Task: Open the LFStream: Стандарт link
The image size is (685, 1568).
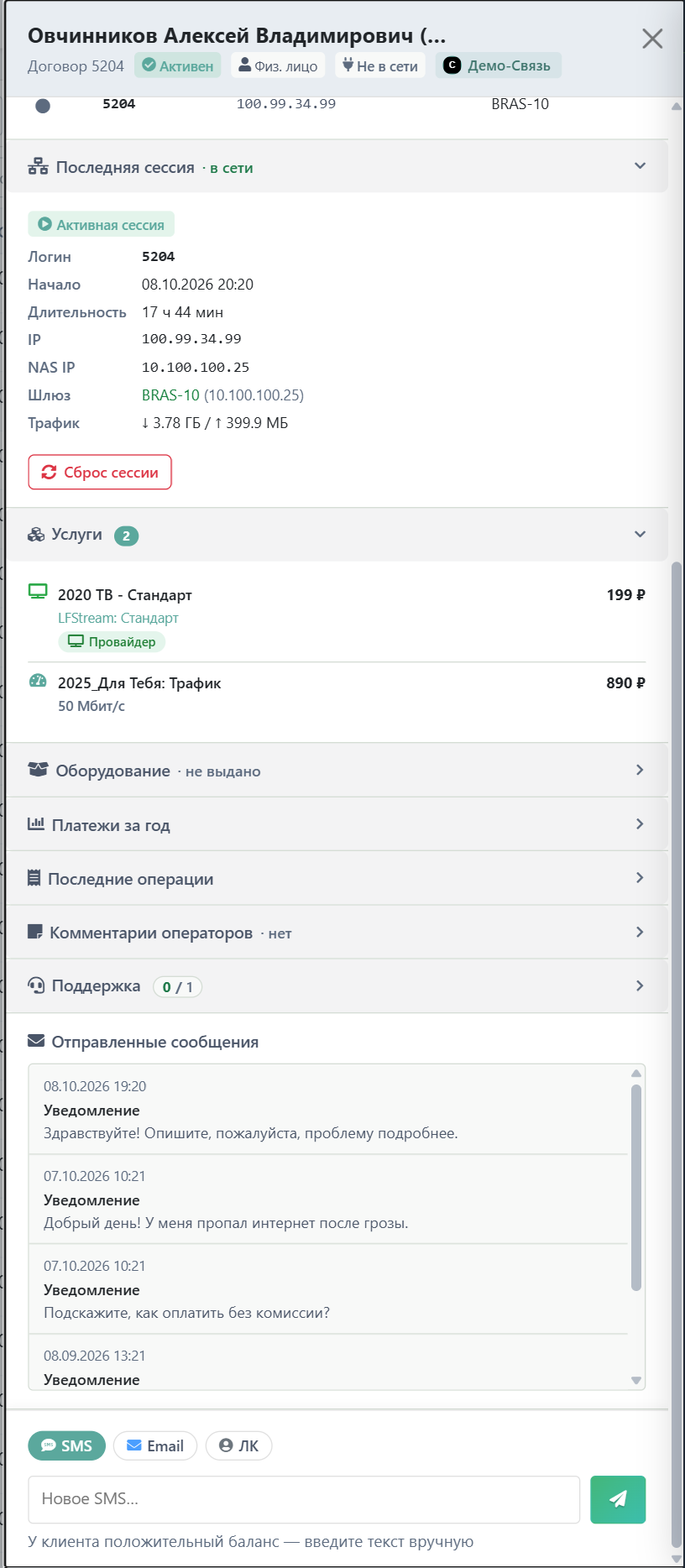Action: (118, 618)
